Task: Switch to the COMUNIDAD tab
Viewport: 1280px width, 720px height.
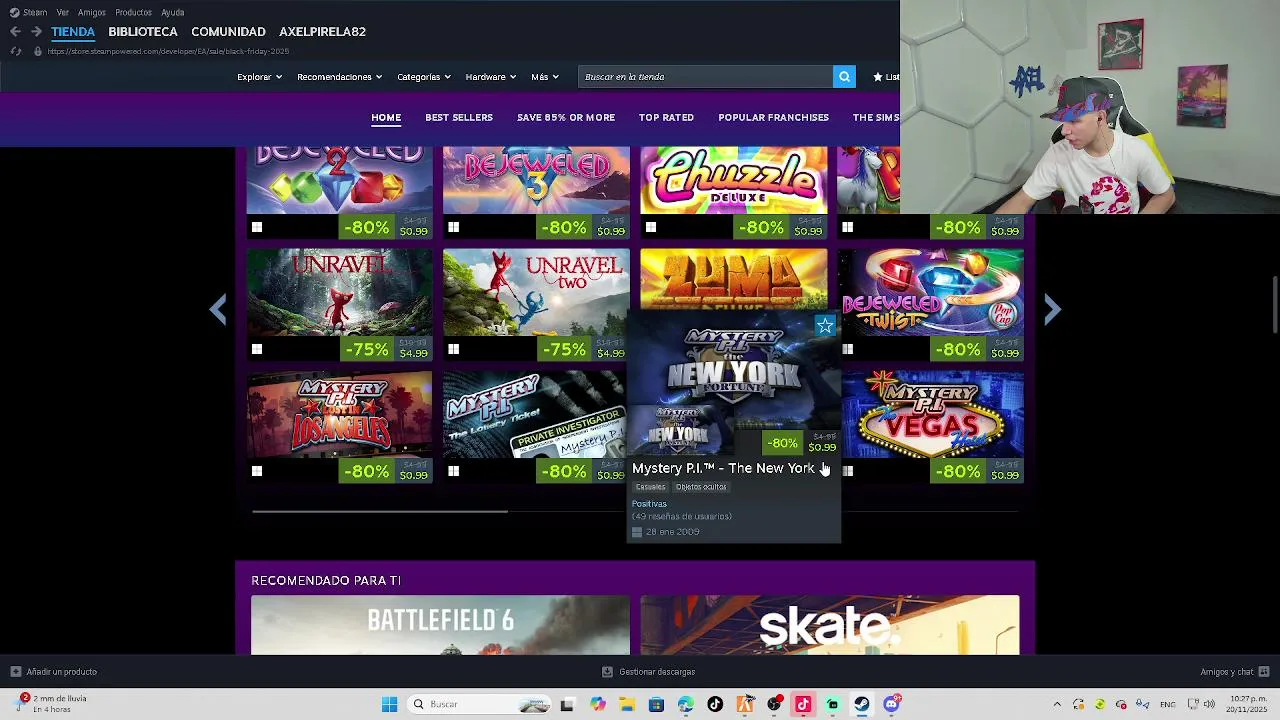Action: point(228,32)
